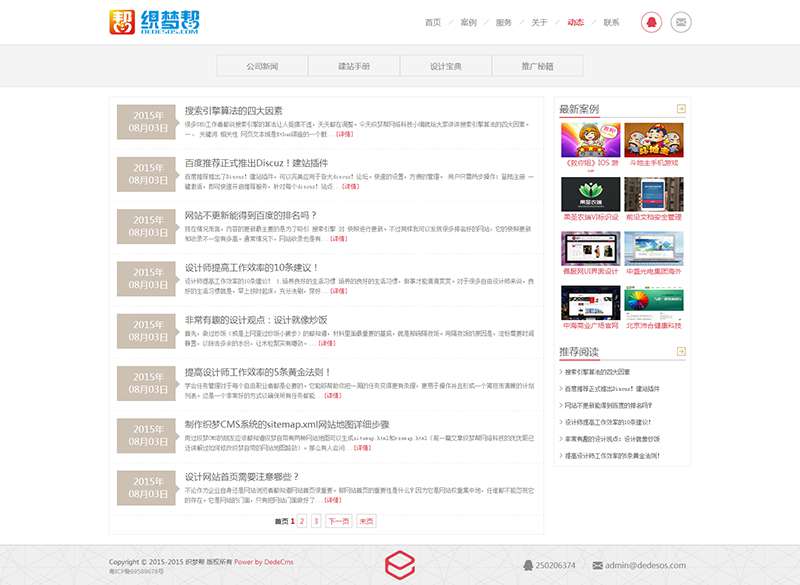Click 详情 link under 百度的排名 article excerpt
The image size is (800, 585).
click(339, 239)
